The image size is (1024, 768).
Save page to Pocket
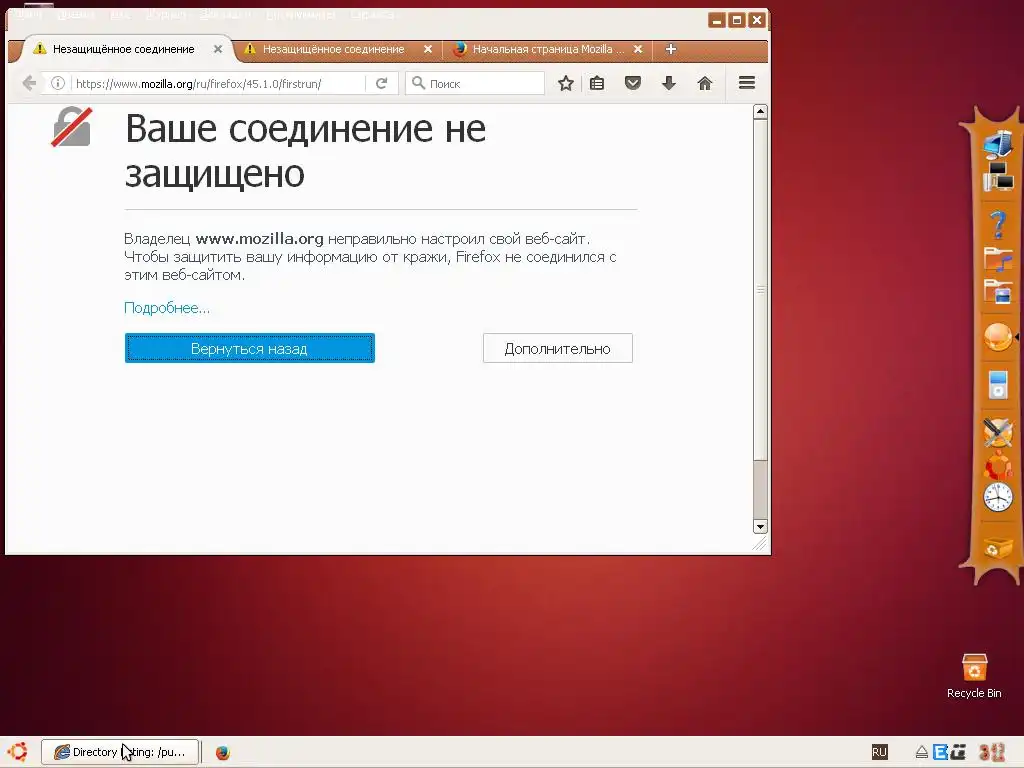click(632, 83)
